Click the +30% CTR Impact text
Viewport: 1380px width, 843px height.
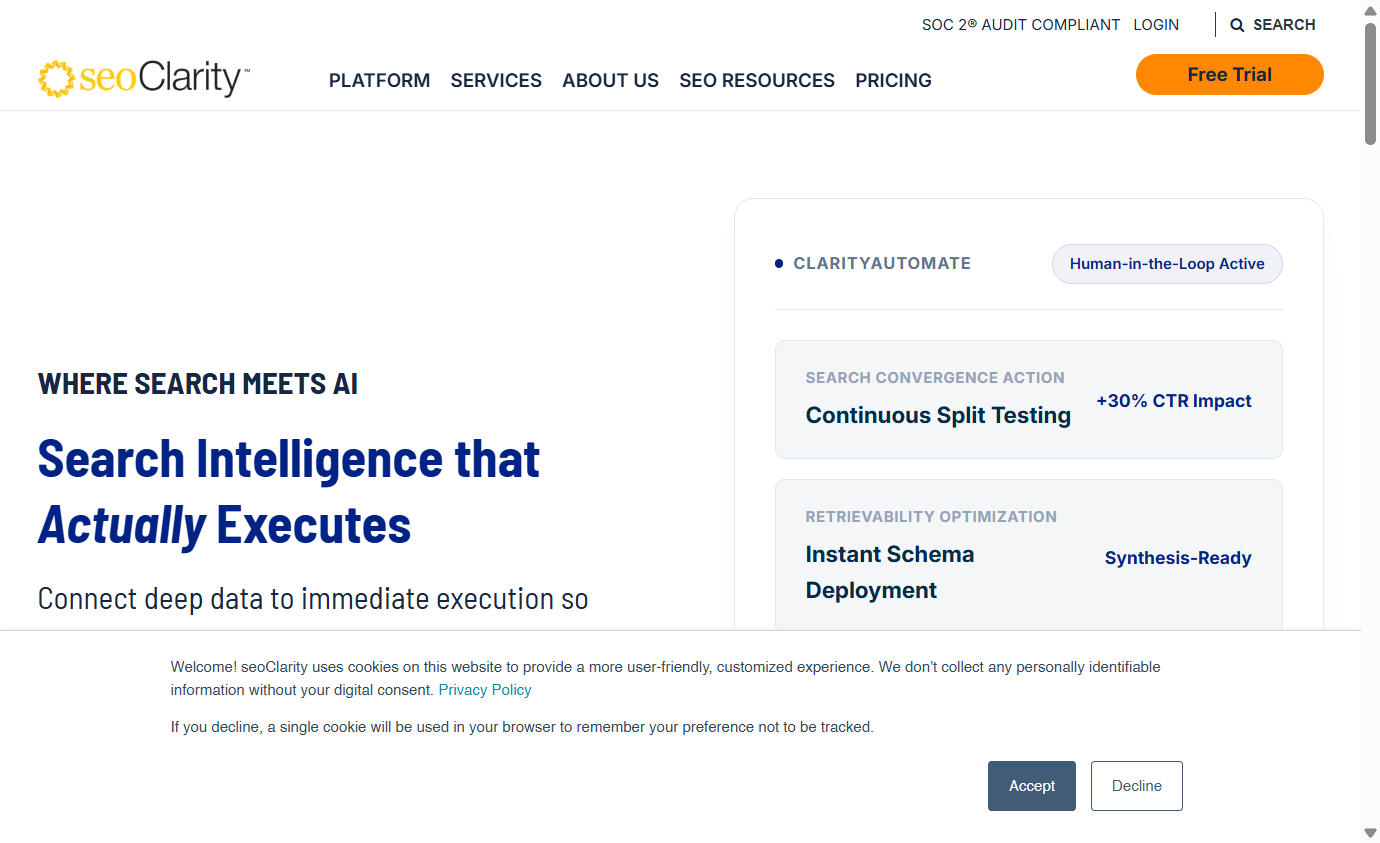1174,401
